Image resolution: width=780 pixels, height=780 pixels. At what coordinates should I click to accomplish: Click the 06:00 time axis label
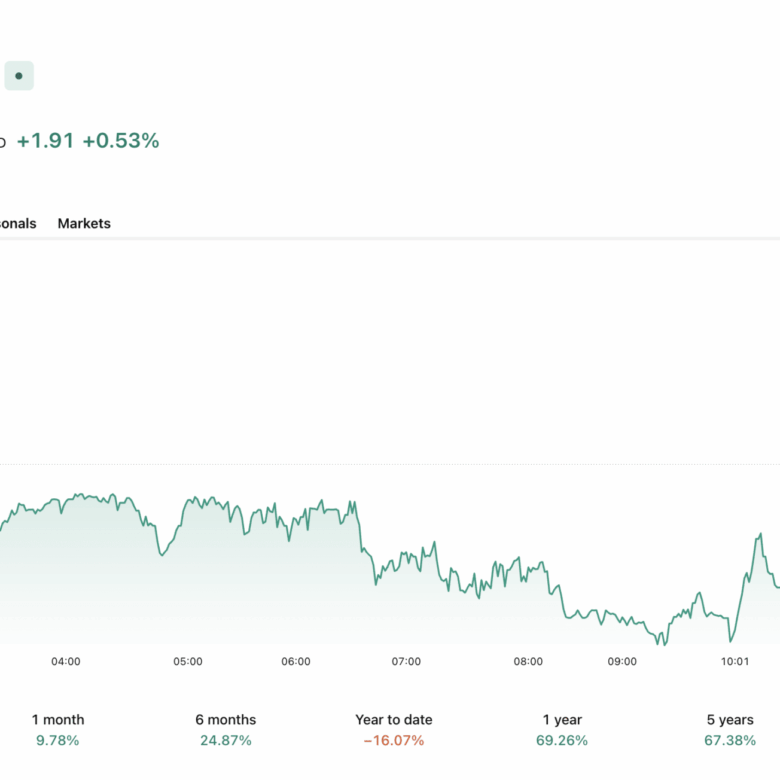point(296,661)
